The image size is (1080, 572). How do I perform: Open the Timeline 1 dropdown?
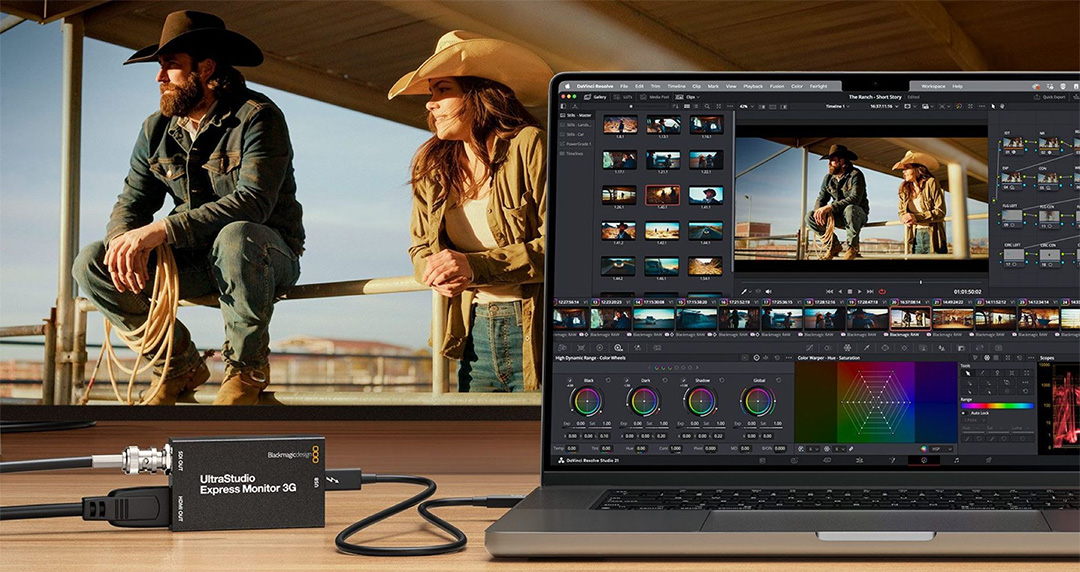point(837,106)
